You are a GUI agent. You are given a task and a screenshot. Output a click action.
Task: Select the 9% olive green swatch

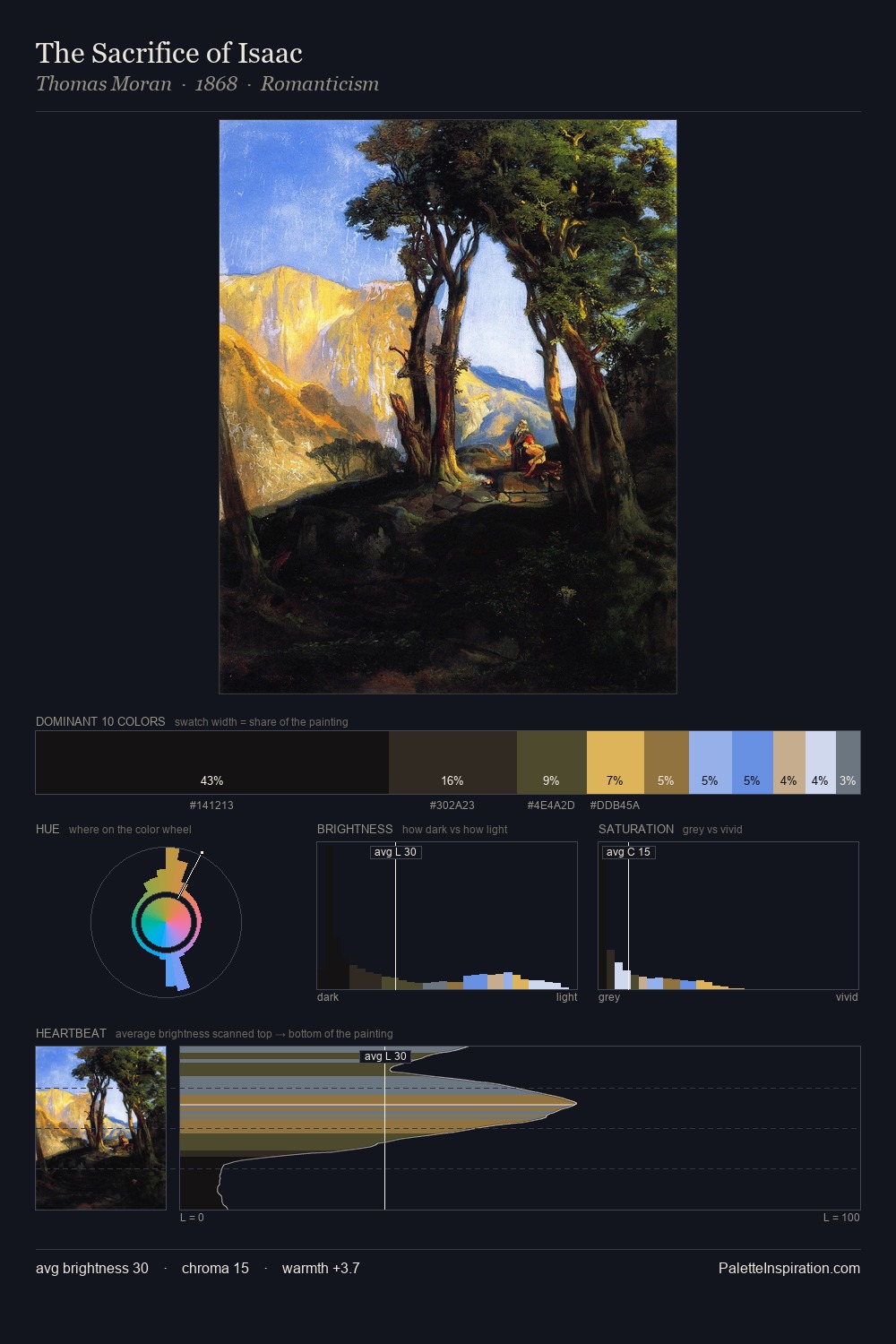(552, 762)
